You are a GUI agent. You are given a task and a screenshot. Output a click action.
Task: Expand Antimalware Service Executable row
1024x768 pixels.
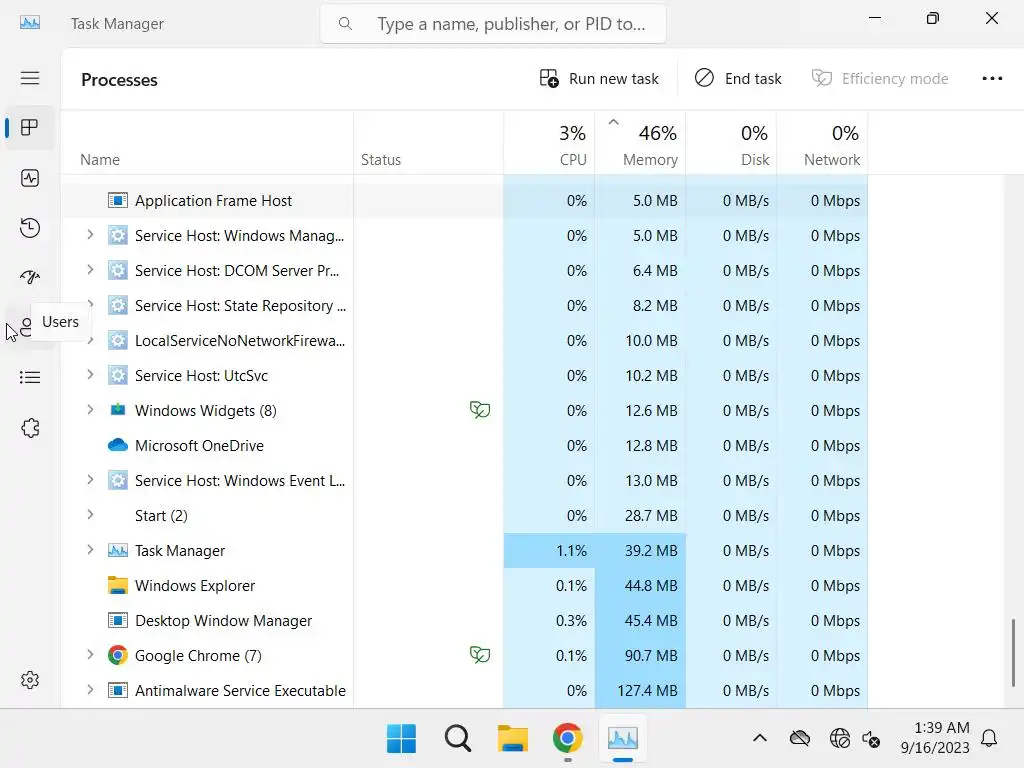point(90,690)
